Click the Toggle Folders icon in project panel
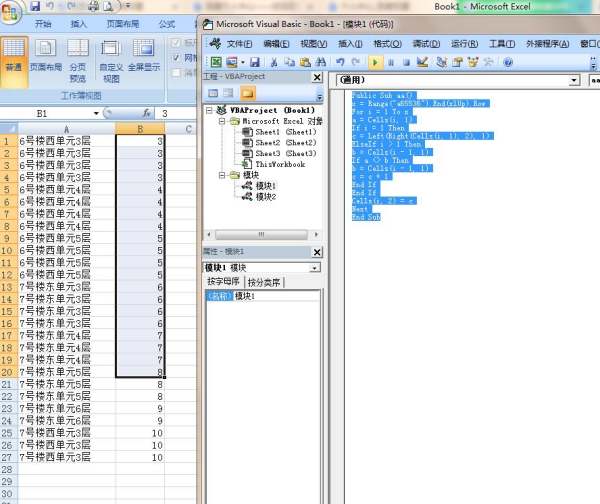 point(247,93)
